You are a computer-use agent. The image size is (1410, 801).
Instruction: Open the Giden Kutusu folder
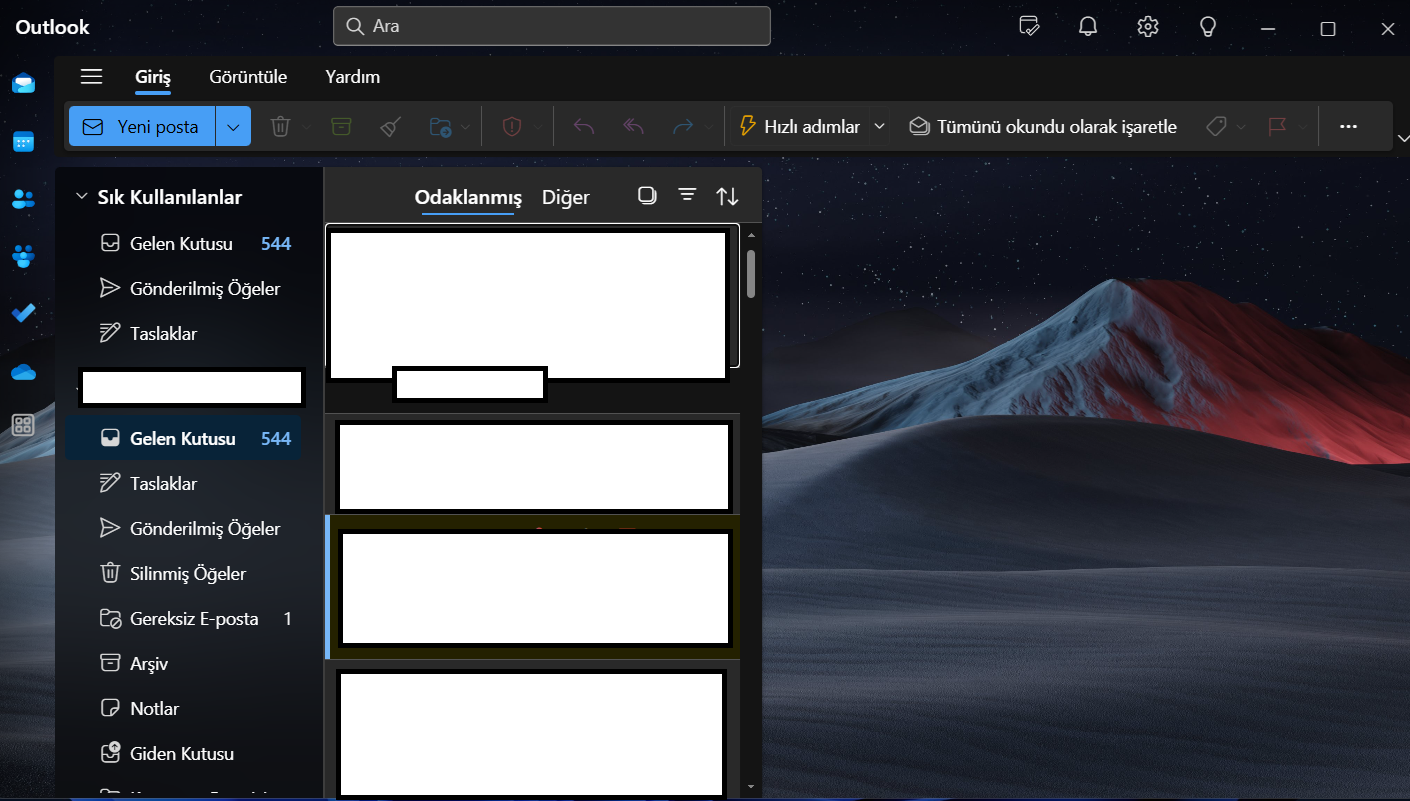[x=185, y=753]
